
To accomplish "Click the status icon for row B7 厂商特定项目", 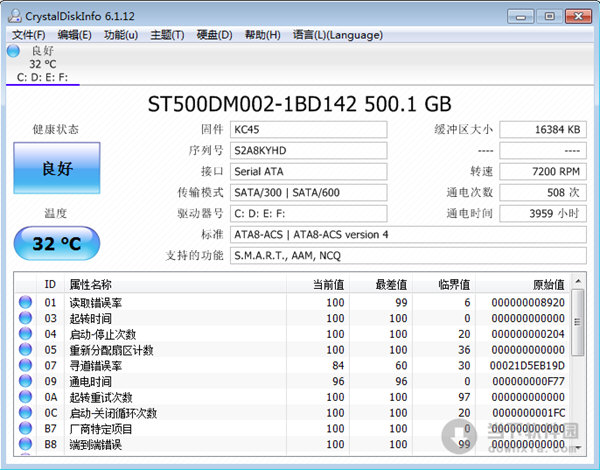I will pos(25,428).
